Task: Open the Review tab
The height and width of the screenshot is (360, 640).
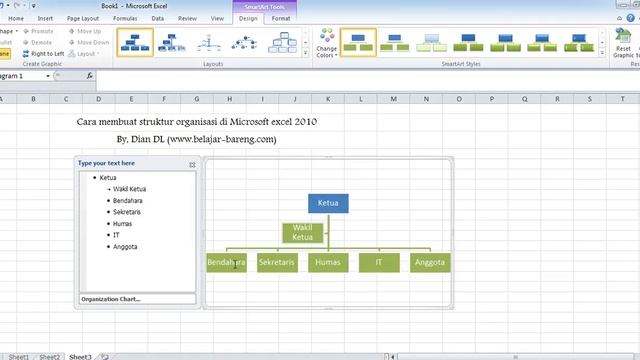Action: click(x=187, y=18)
